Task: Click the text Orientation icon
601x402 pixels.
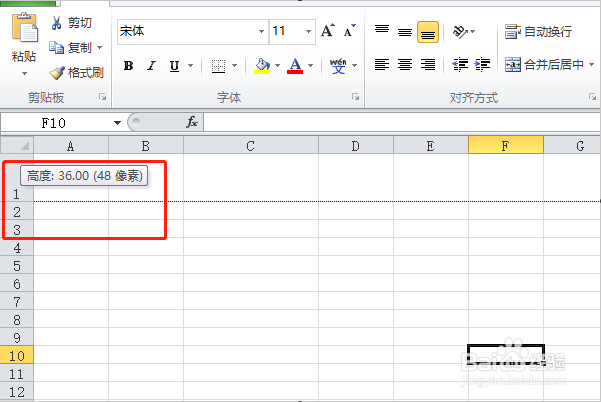Action: coord(460,31)
